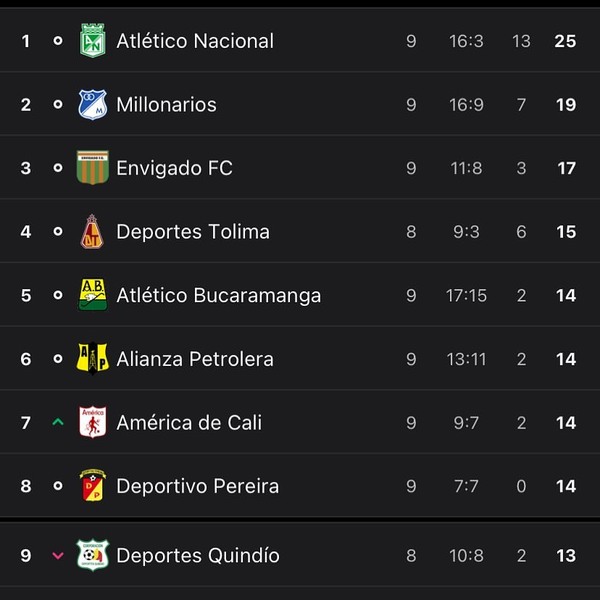This screenshot has width=600, height=600.
Task: Select the América de Cali team name
Action: point(189,422)
